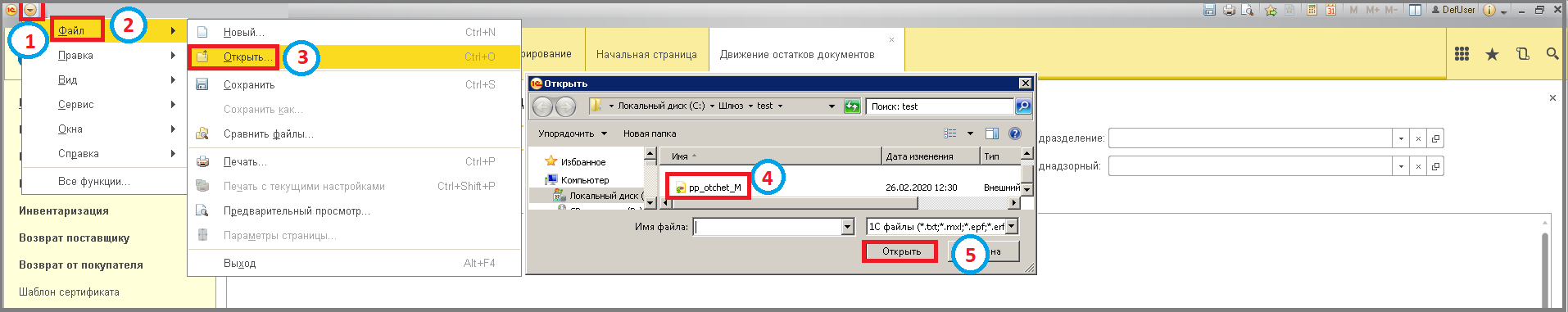Click the printer icon in the top toolbar

(1229, 10)
